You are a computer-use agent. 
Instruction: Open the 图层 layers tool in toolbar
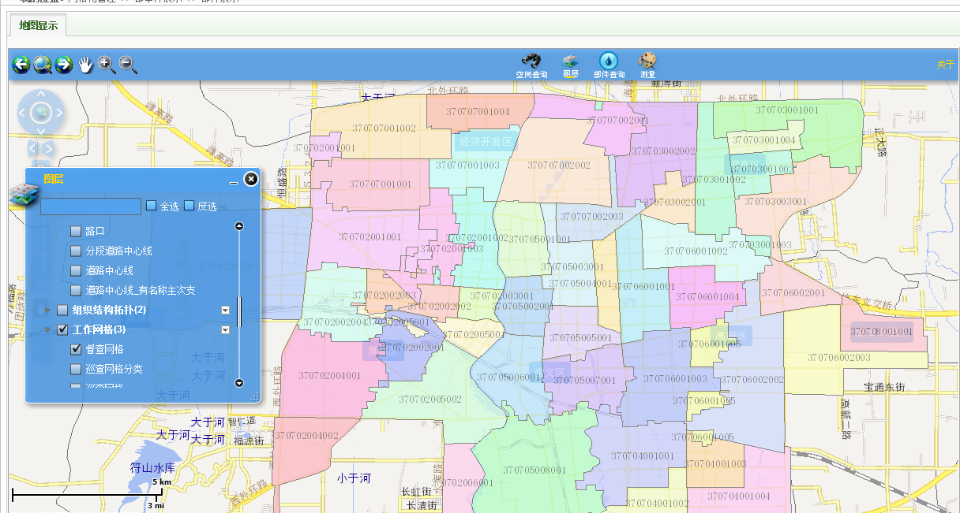tap(571, 66)
